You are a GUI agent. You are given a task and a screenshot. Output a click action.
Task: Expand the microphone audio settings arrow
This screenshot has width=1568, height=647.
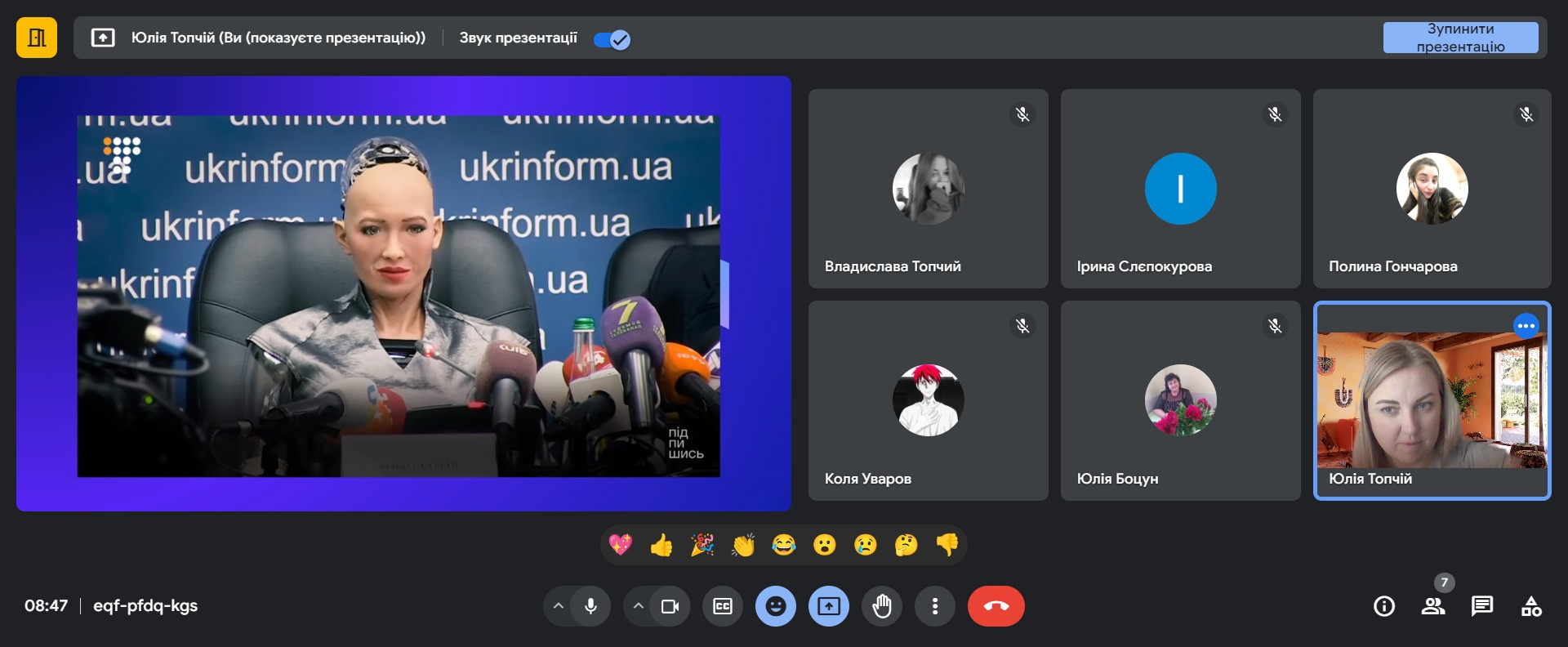[559, 606]
